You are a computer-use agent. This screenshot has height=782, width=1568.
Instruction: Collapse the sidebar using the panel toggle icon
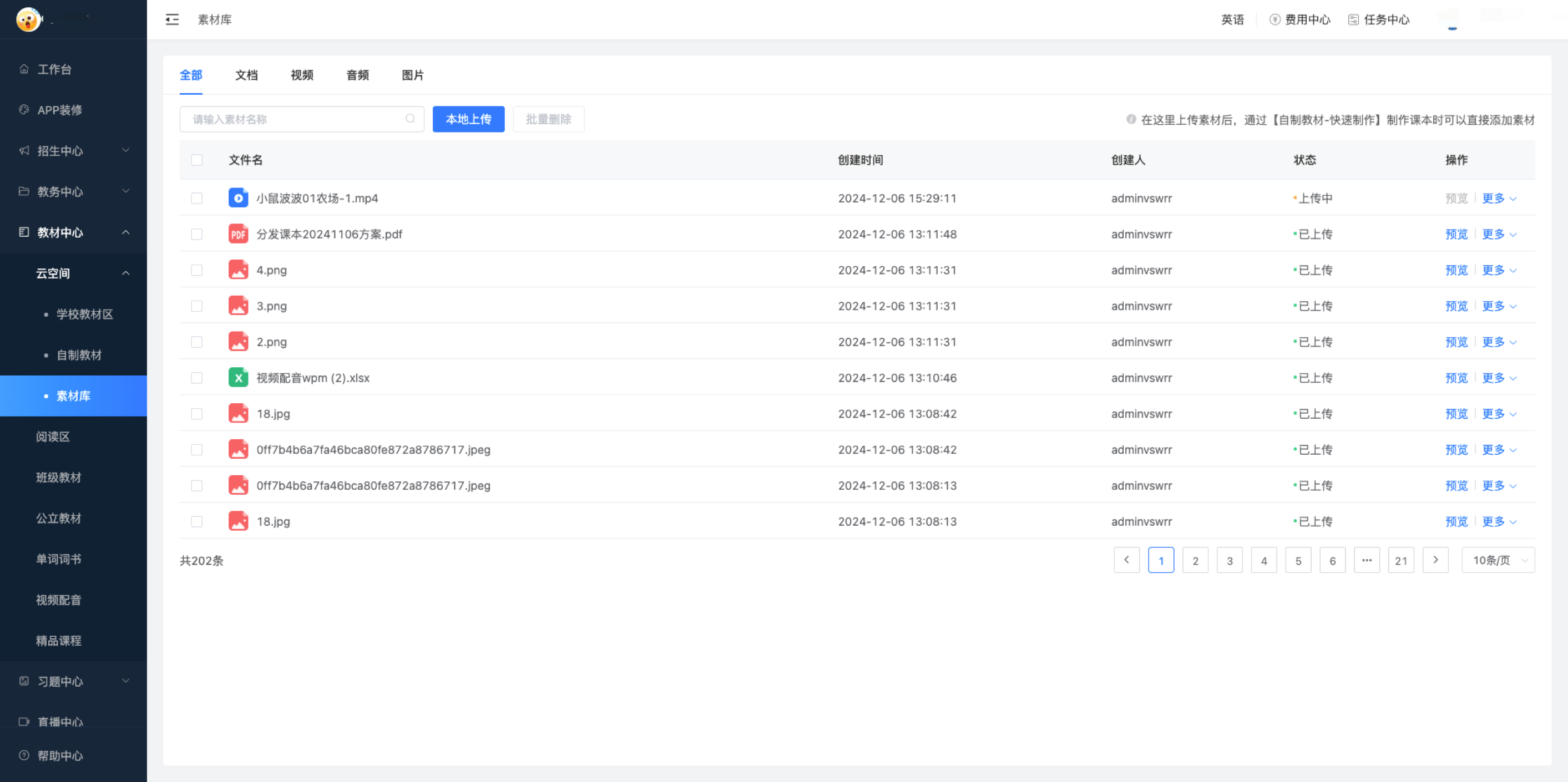tap(171, 19)
